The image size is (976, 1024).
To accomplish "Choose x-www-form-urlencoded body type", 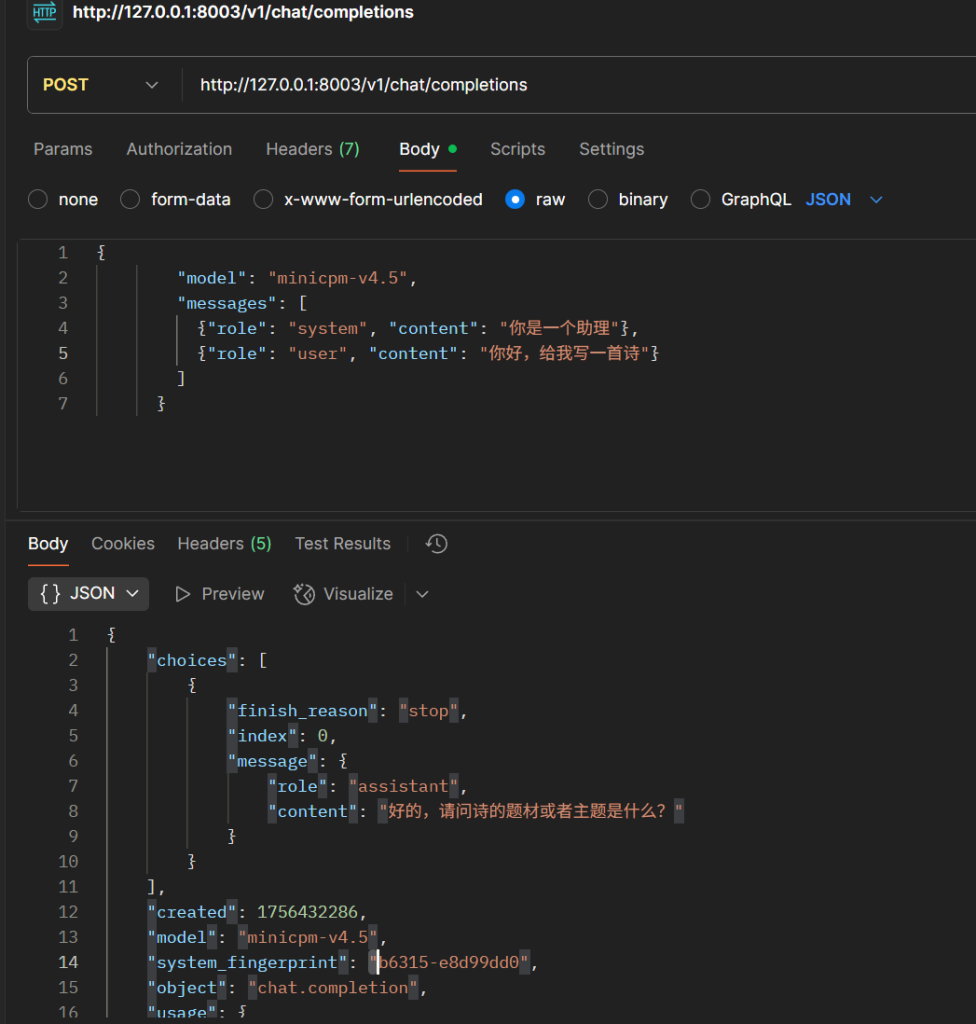I will tap(264, 200).
